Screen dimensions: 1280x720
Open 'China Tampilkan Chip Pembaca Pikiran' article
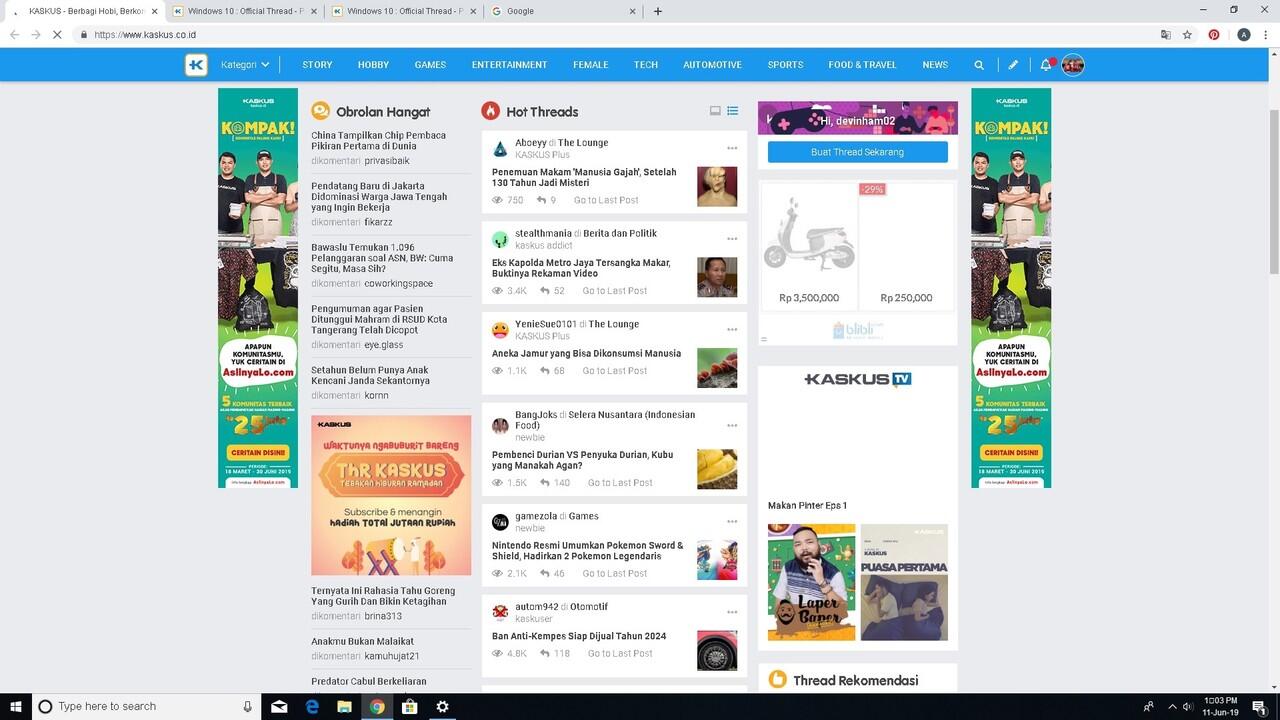pos(378,140)
